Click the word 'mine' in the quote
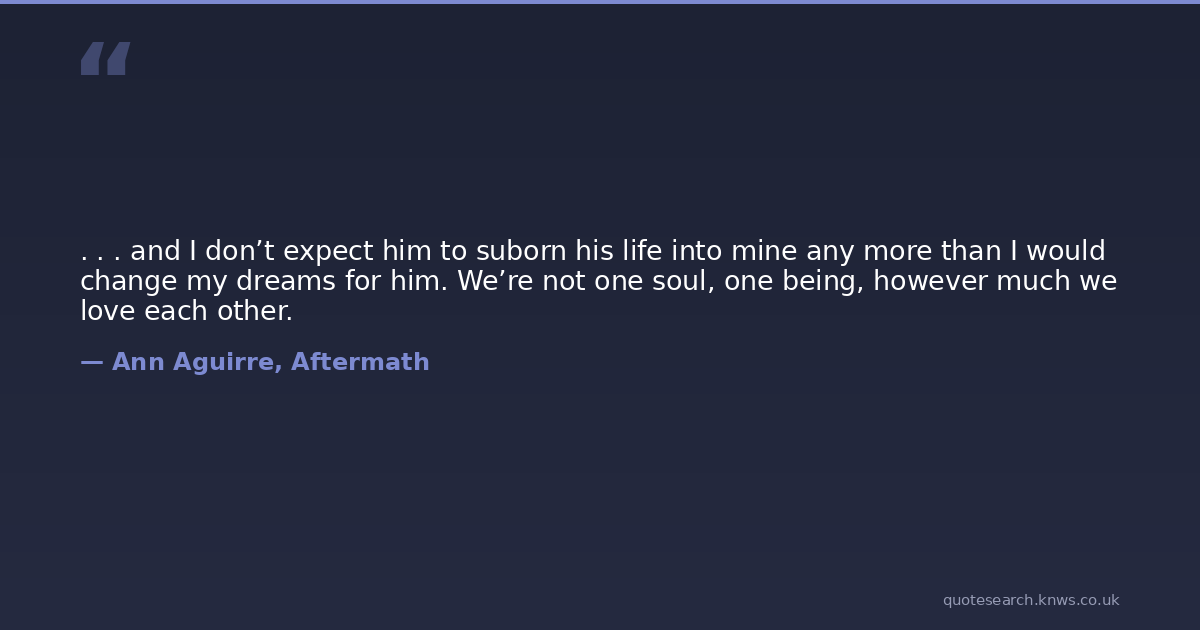 pyautogui.click(x=765, y=252)
